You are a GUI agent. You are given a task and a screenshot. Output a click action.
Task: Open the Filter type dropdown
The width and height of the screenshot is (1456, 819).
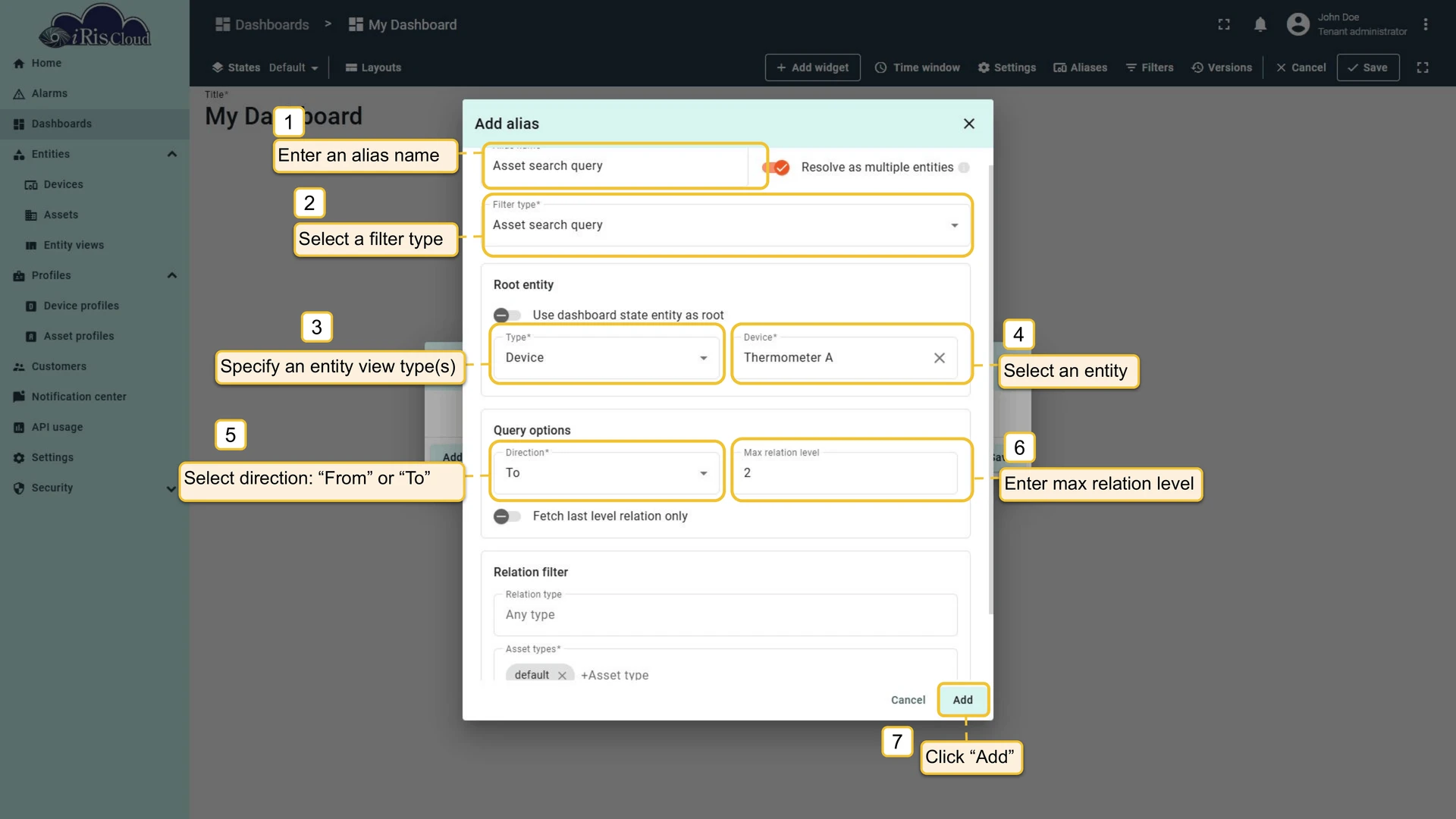click(x=726, y=224)
